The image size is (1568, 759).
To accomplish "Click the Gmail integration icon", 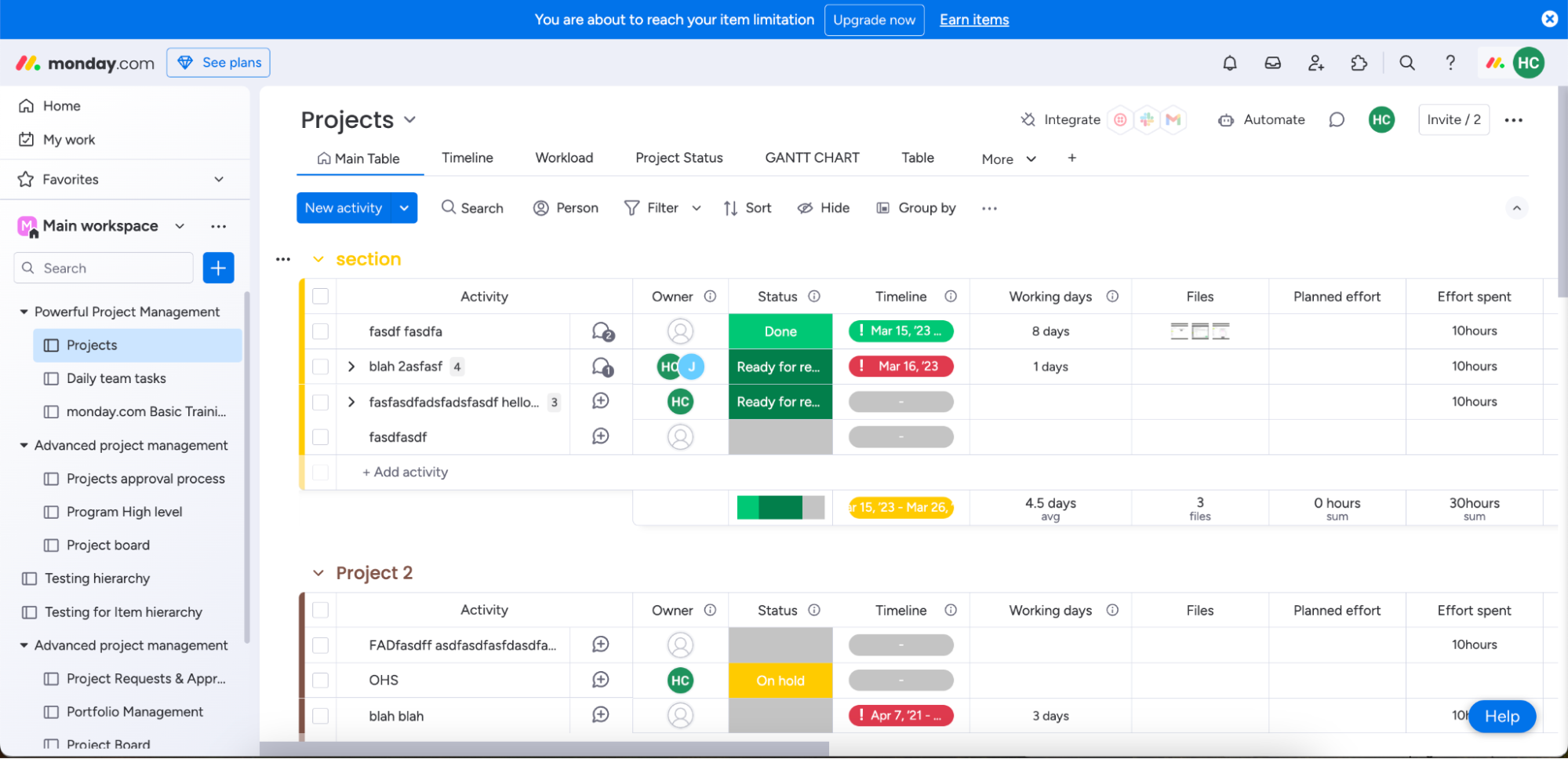I will point(1173,119).
